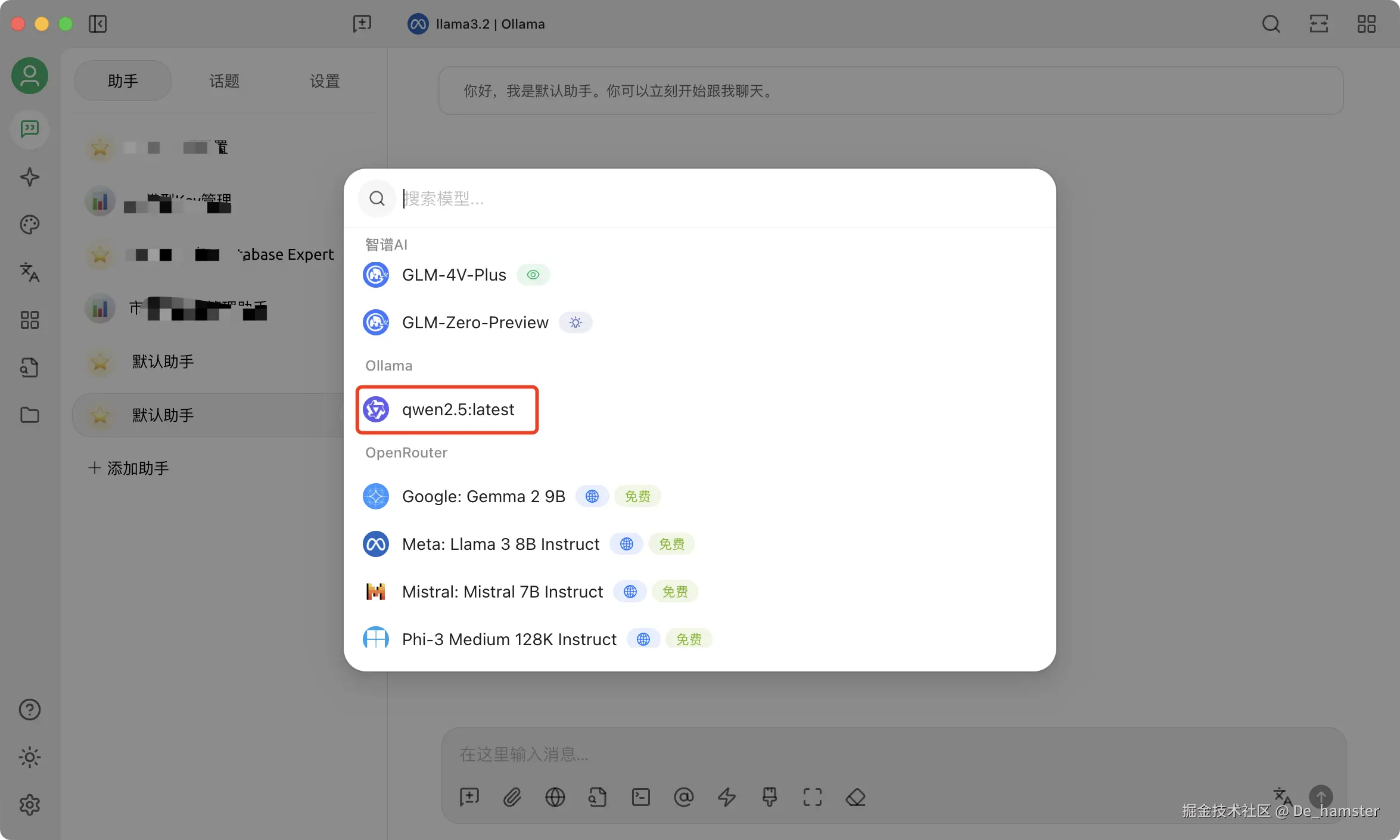Viewport: 1400px width, 840px height.
Task: Switch to the 设置 tab
Action: click(325, 81)
